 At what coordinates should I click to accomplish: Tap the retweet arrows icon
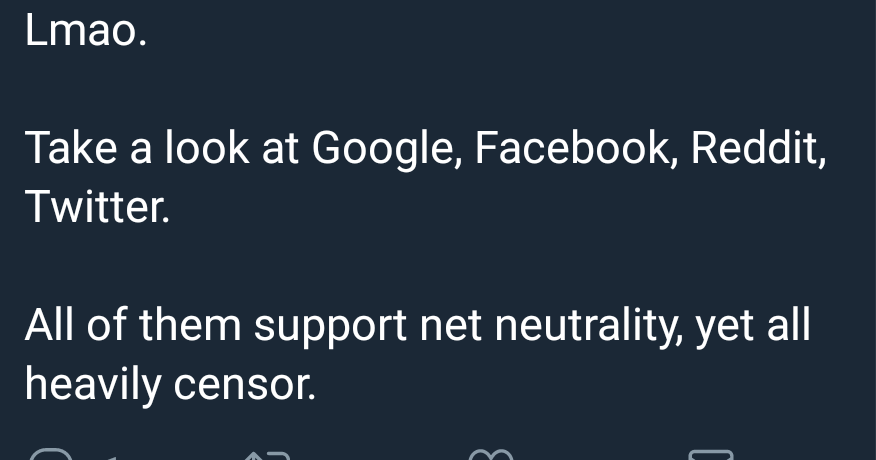267,455
